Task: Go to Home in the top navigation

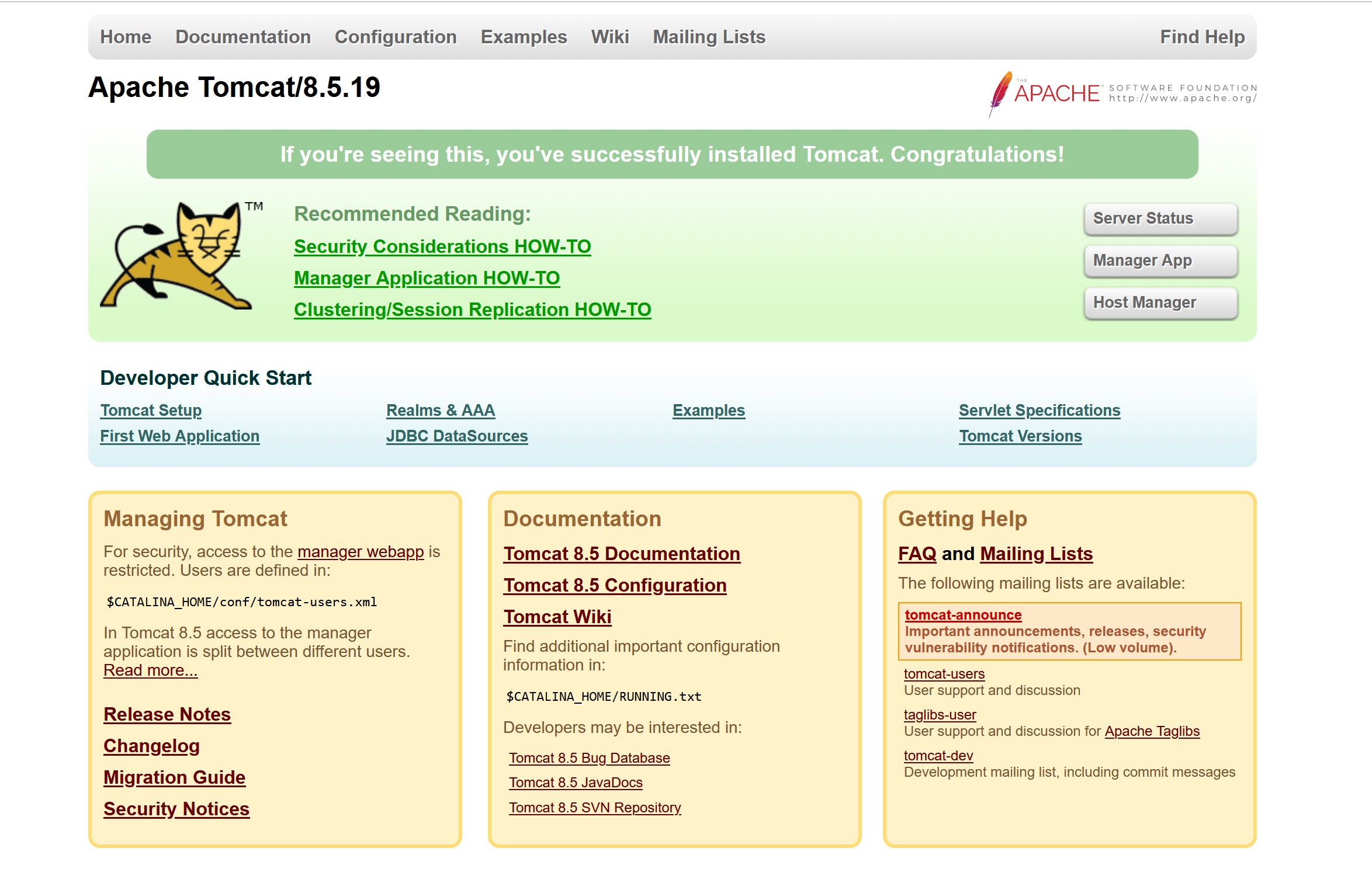Action: tap(126, 37)
